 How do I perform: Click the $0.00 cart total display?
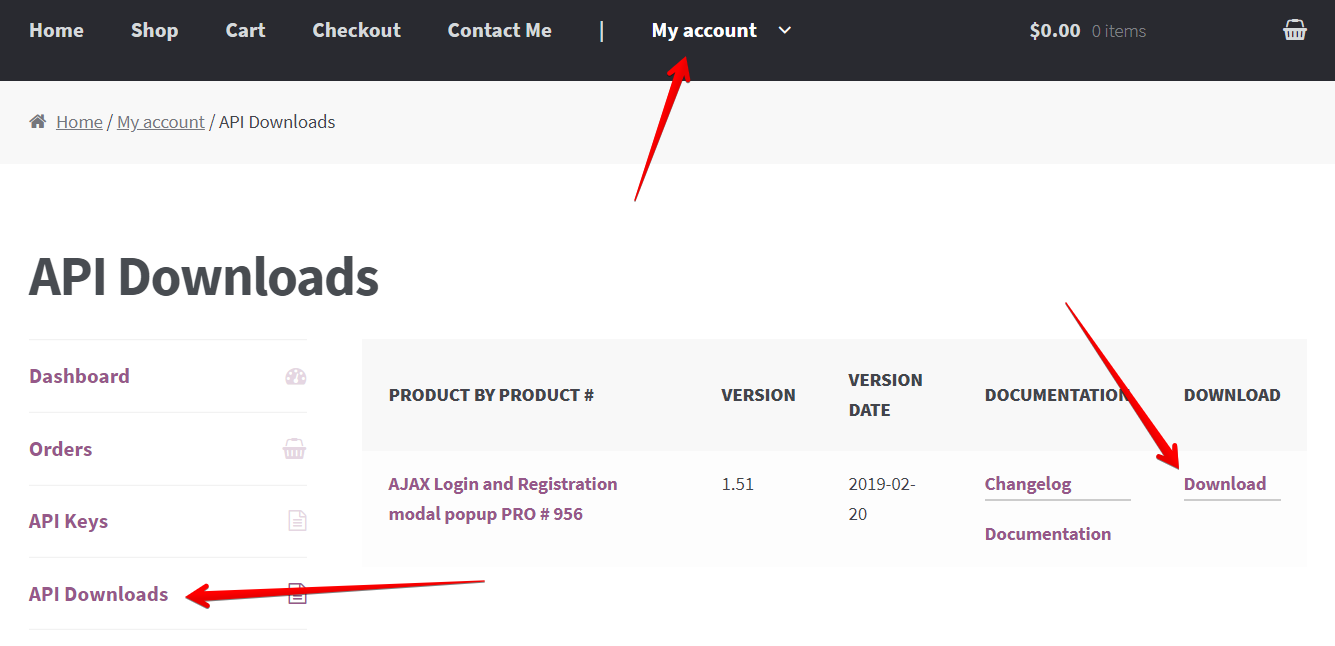(1054, 30)
